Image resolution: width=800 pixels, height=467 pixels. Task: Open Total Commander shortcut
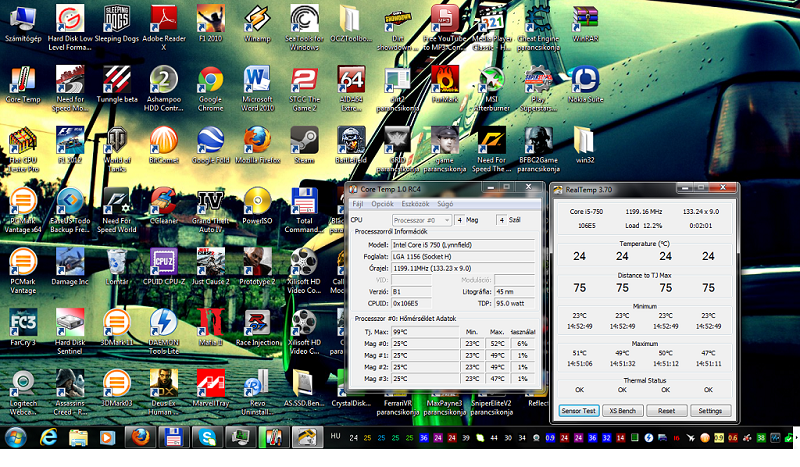(304, 211)
